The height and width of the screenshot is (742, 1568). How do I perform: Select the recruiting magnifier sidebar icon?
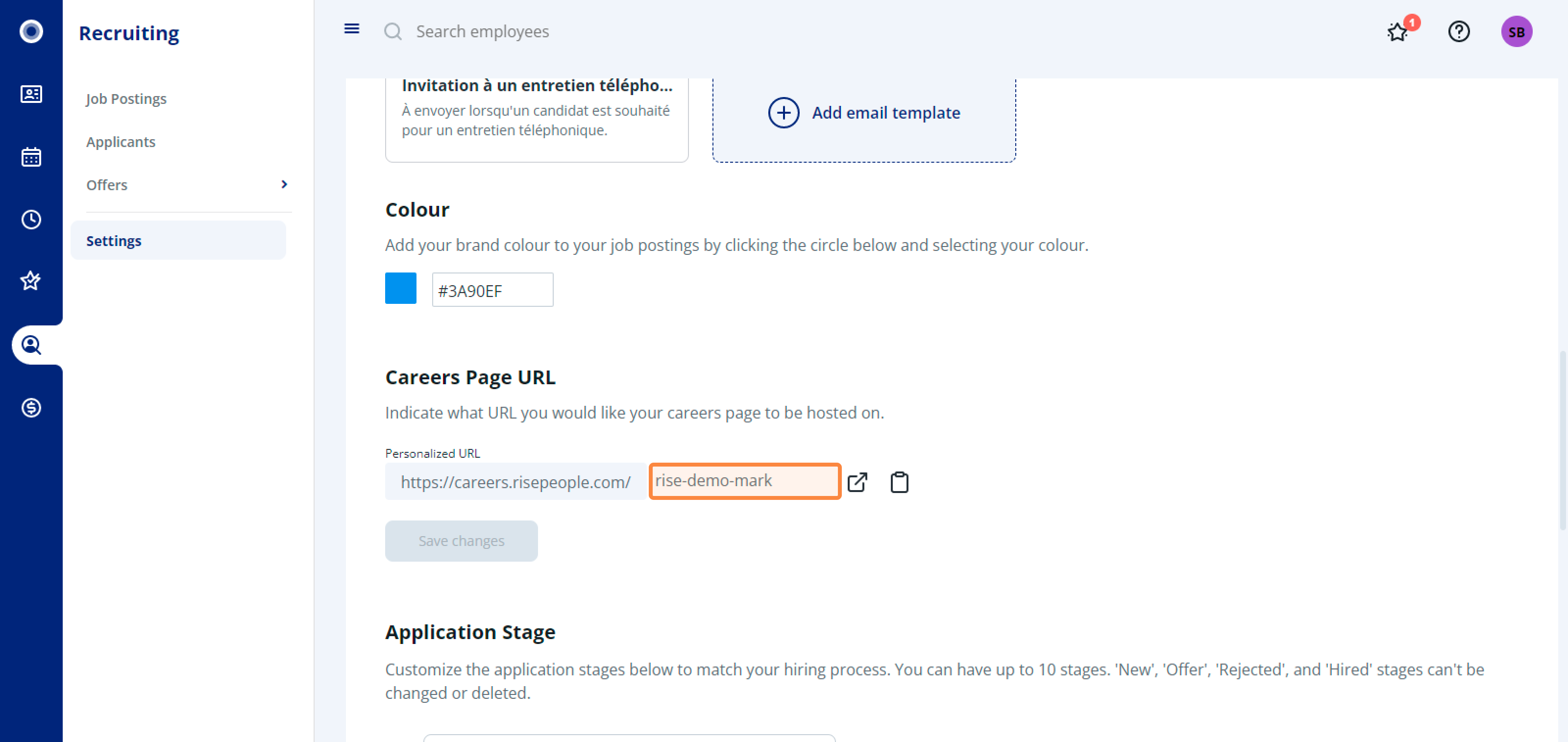coord(31,345)
